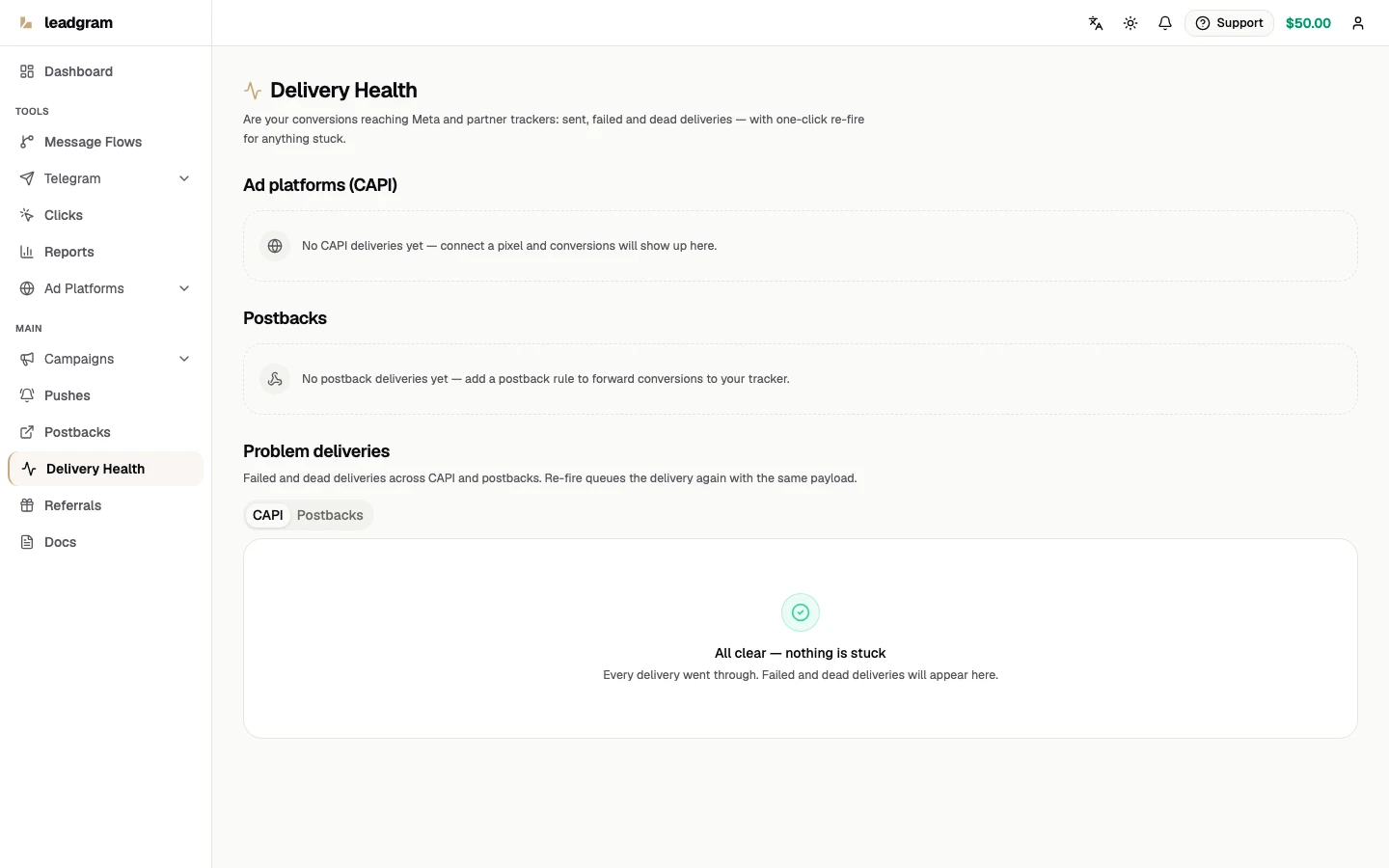
Task: Click the 'All clear — nothing is stuck' text
Action: [801, 653]
